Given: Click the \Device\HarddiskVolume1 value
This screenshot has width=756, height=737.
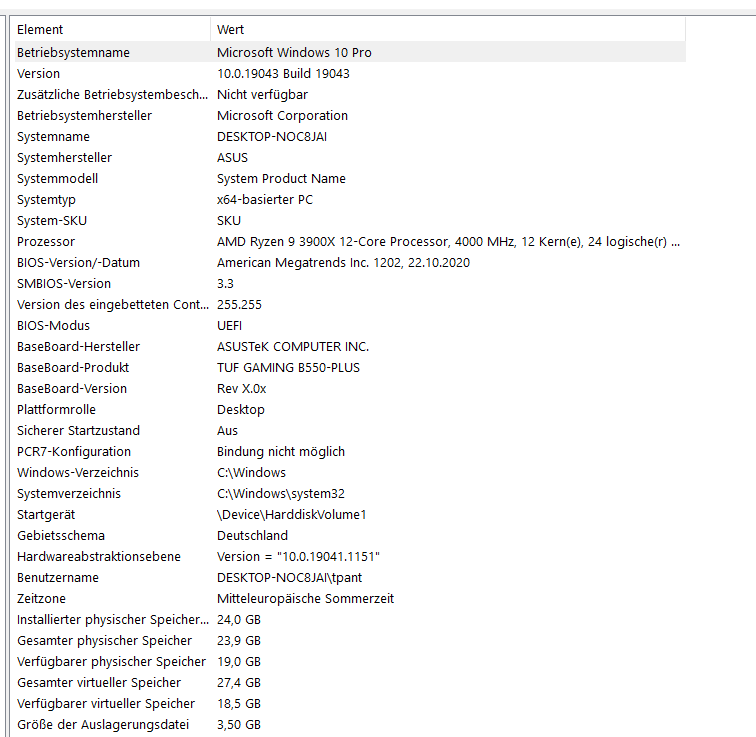Looking at the screenshot, I should coord(291,514).
